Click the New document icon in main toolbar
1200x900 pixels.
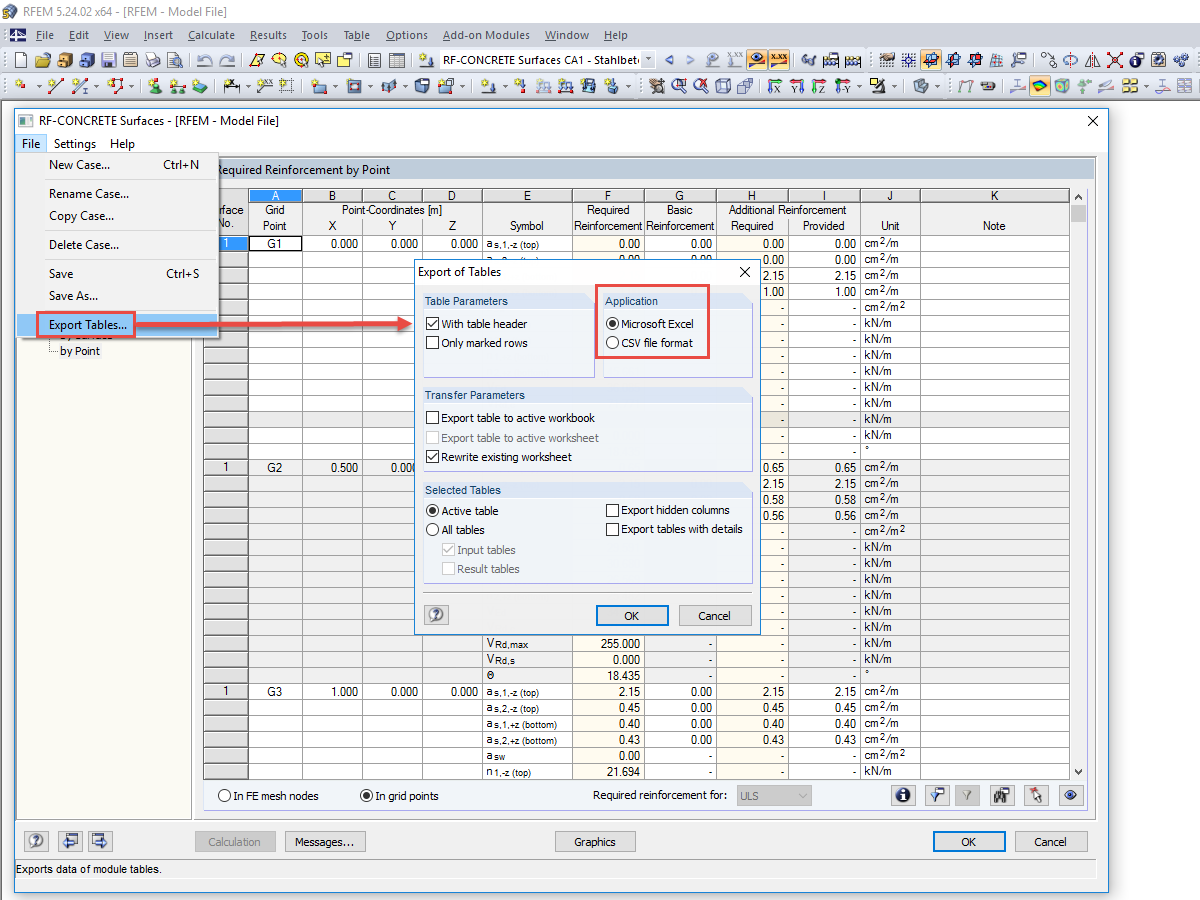pyautogui.click(x=20, y=60)
